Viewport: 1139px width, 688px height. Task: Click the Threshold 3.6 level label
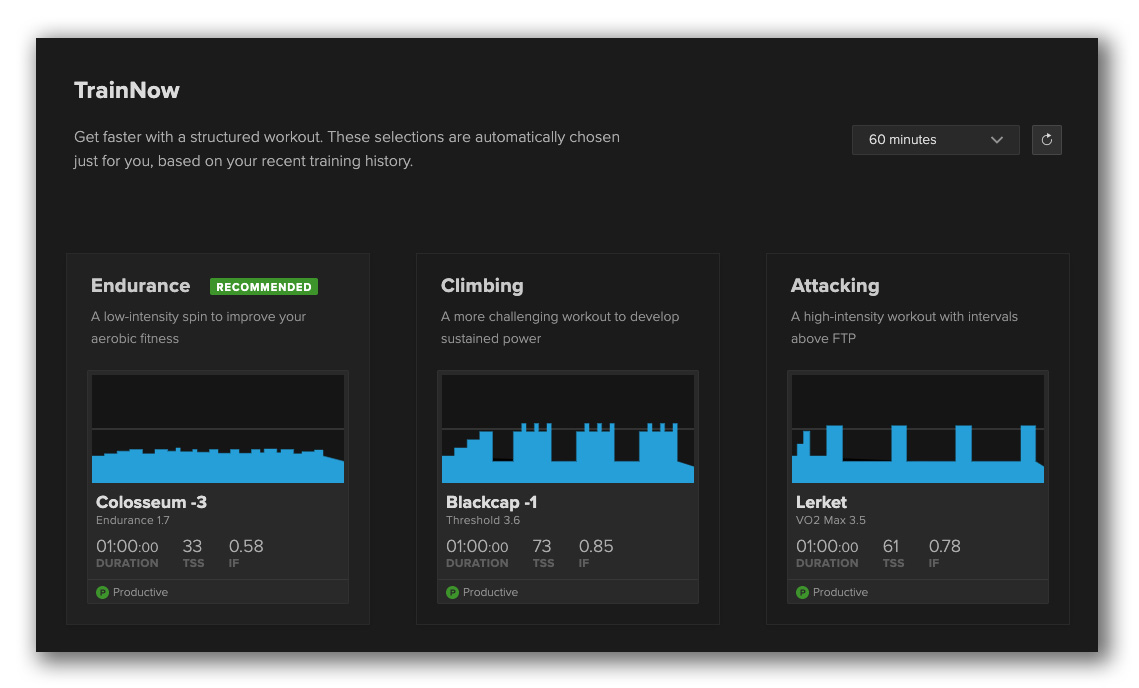click(x=482, y=520)
